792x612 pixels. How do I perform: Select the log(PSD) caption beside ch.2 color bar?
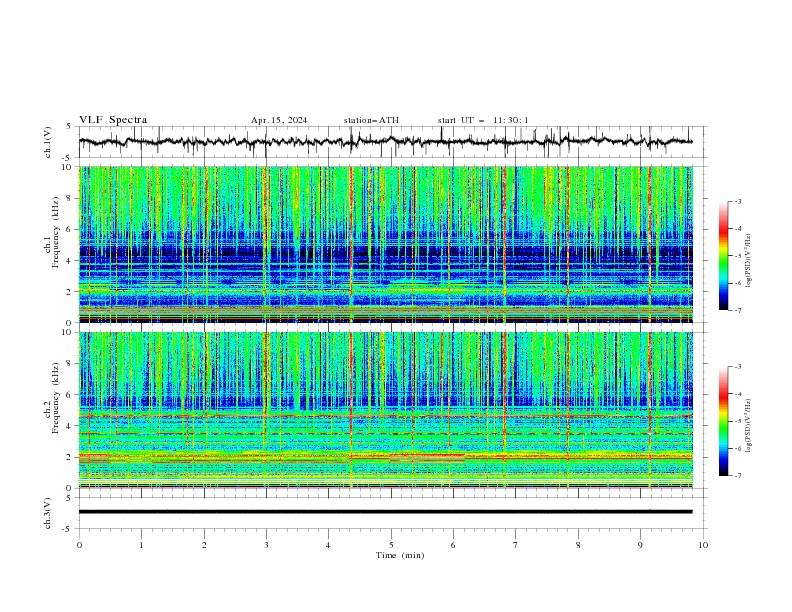point(749,425)
